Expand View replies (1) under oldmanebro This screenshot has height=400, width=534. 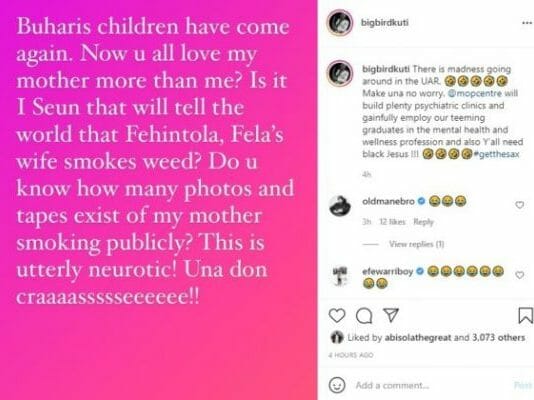click(417, 244)
